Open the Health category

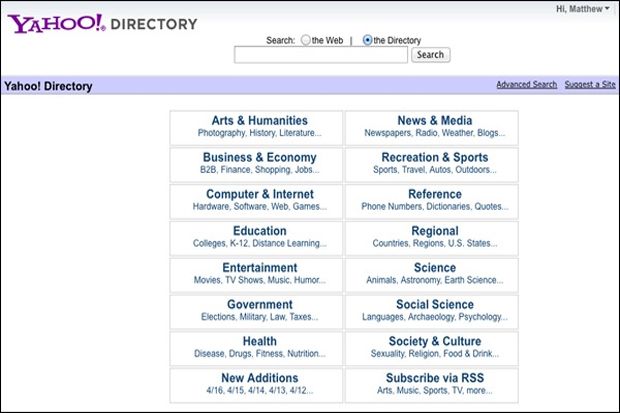(260, 341)
